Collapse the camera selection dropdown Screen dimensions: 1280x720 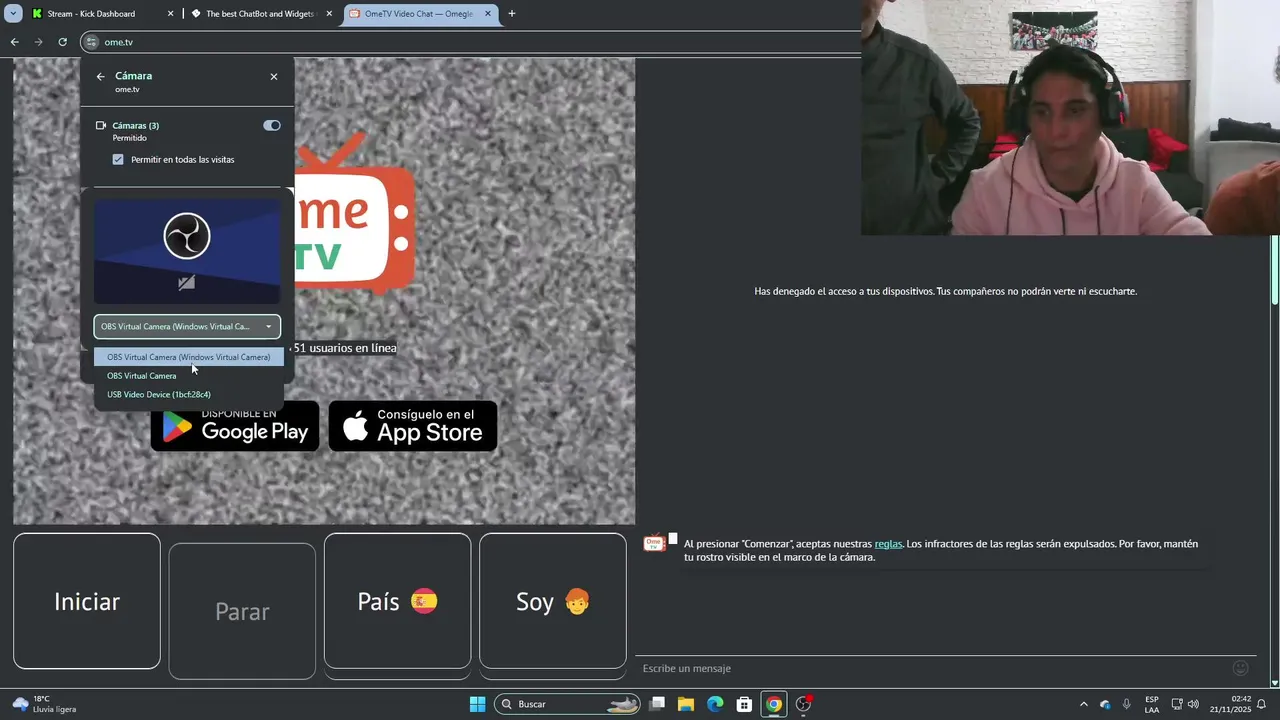coord(187,326)
